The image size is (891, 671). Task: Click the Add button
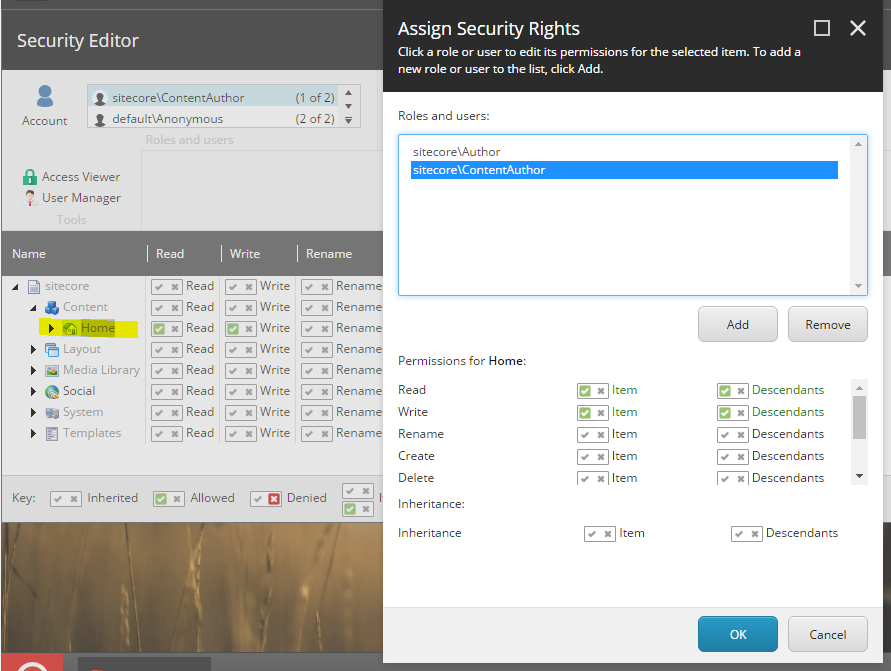pyautogui.click(x=738, y=324)
